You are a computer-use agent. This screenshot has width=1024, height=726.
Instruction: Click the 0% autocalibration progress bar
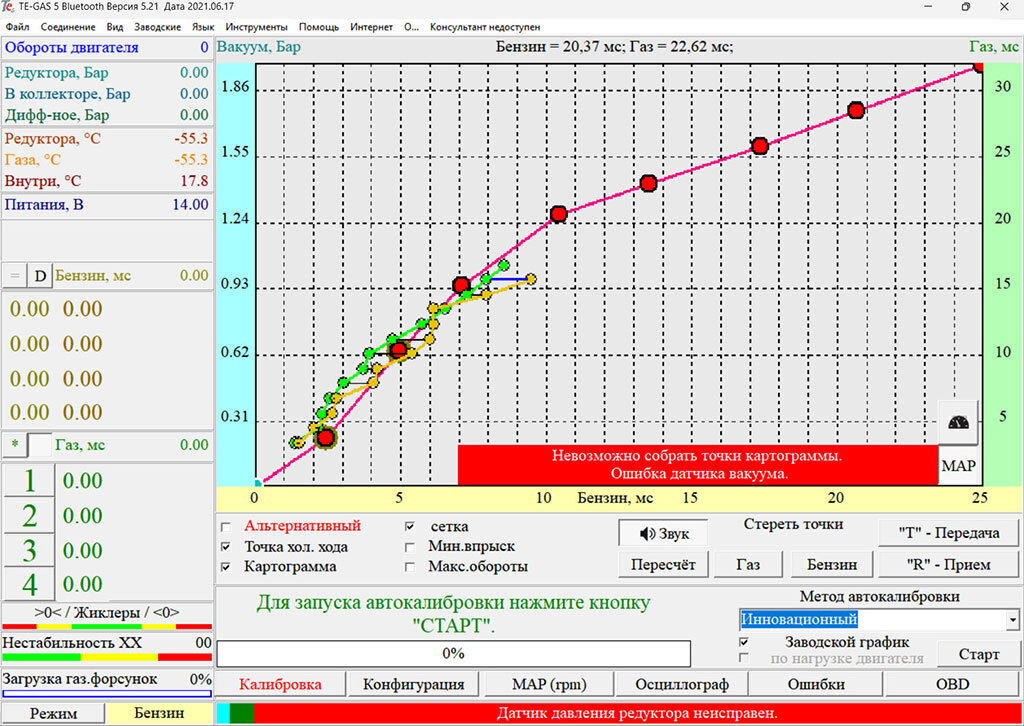pyautogui.click(x=453, y=654)
